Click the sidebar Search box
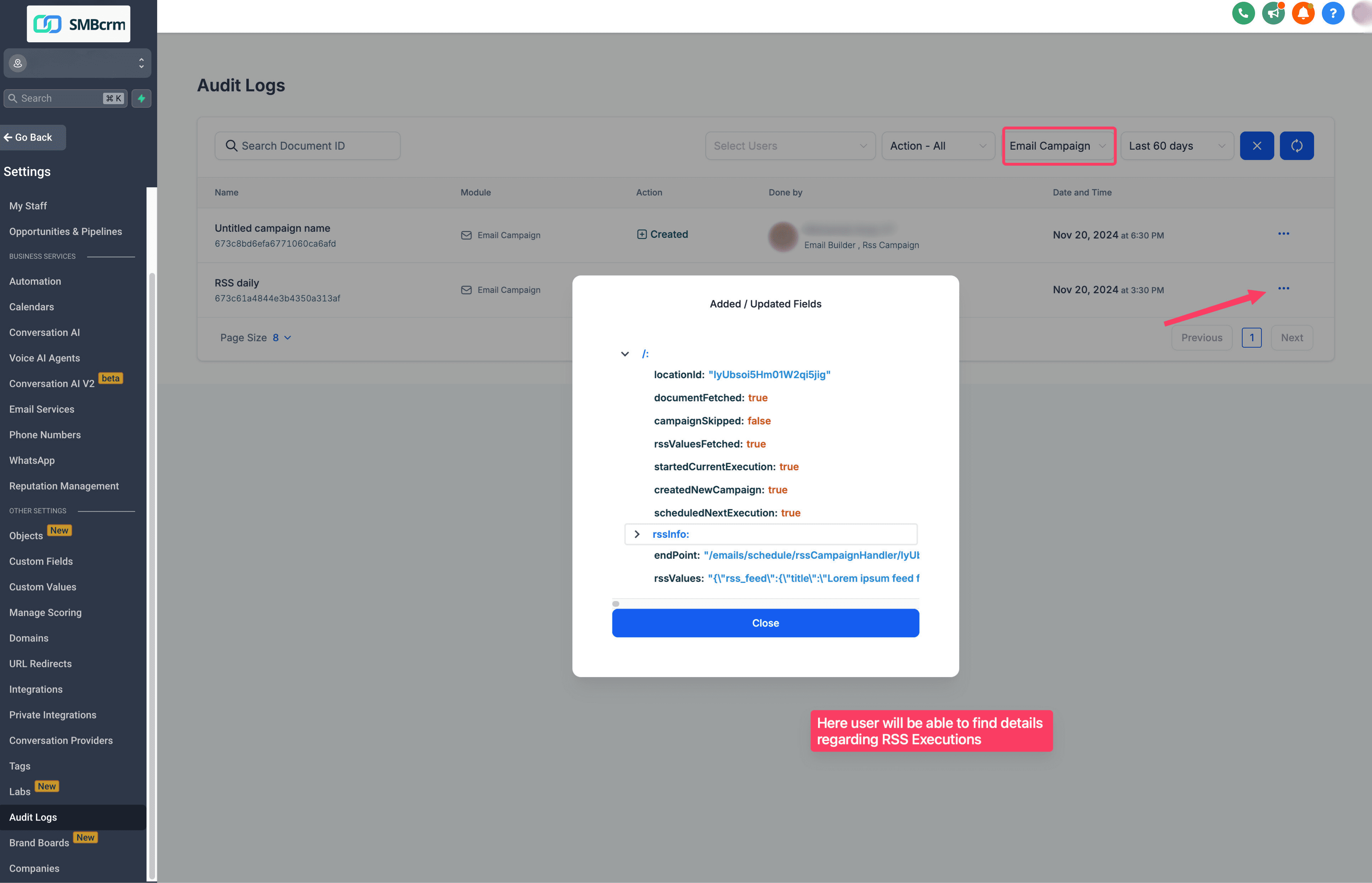Image resolution: width=1372 pixels, height=883 pixels. 65,98
